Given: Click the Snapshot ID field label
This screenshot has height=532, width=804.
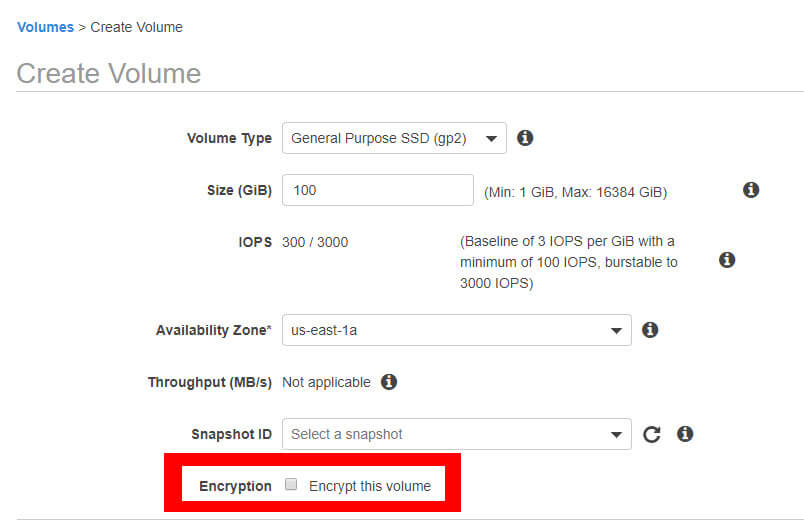Looking at the screenshot, I should pyautogui.click(x=231, y=434).
